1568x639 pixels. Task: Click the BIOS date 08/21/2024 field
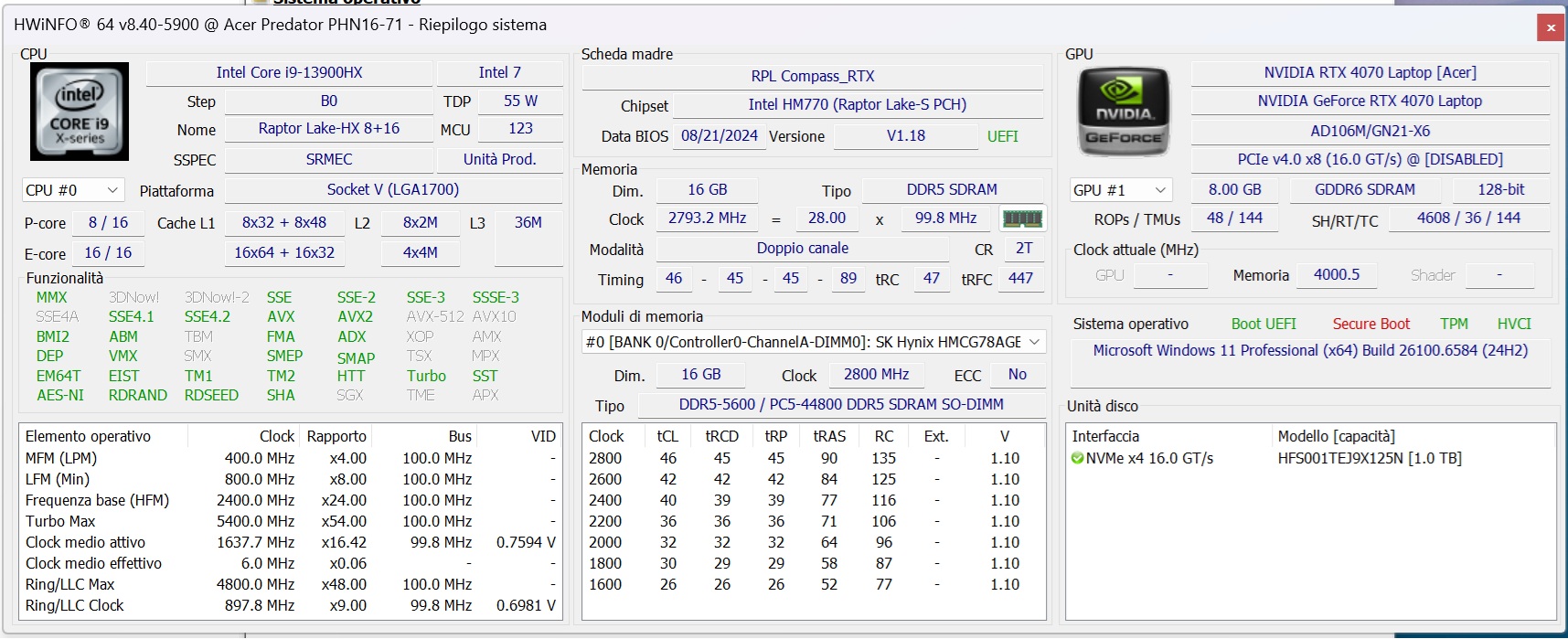click(x=720, y=136)
